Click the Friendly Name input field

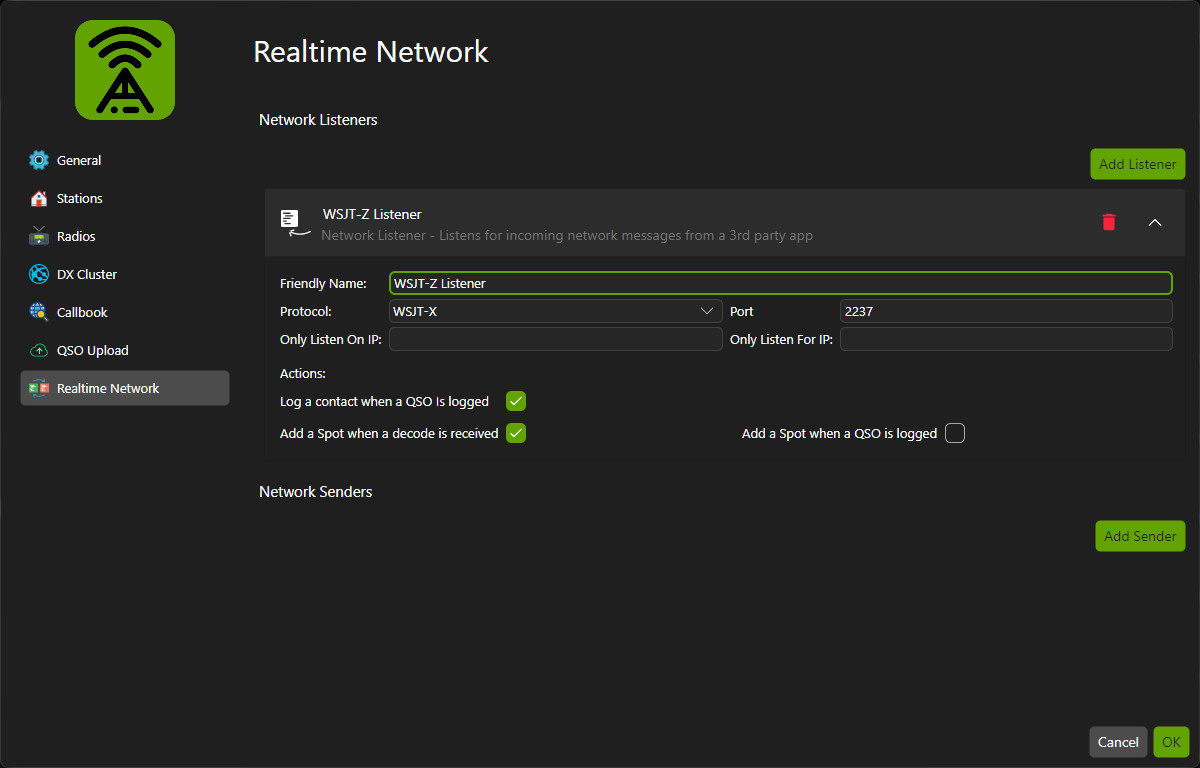781,283
